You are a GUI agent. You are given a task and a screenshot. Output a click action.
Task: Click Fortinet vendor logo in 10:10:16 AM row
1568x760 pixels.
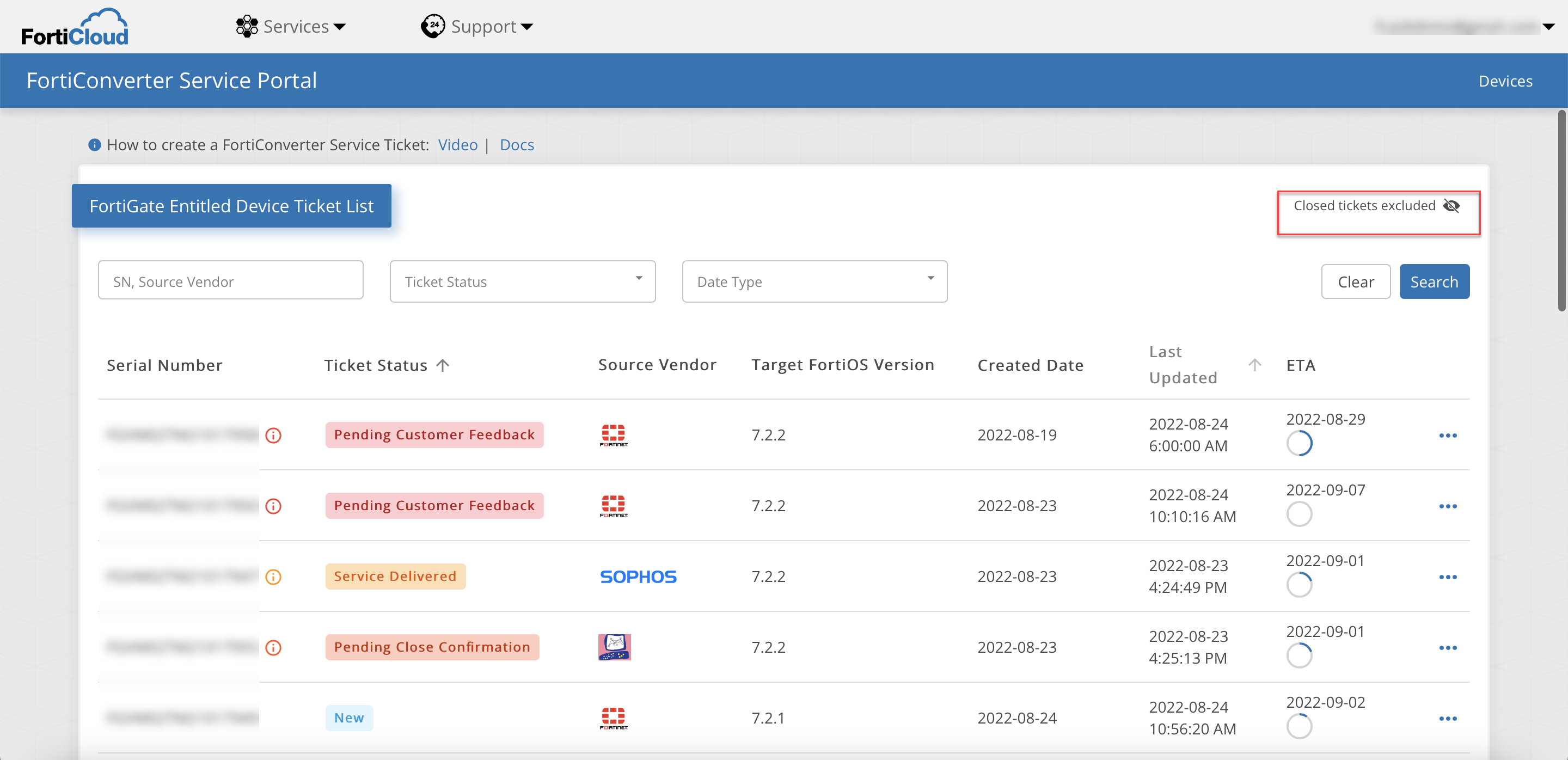click(614, 506)
